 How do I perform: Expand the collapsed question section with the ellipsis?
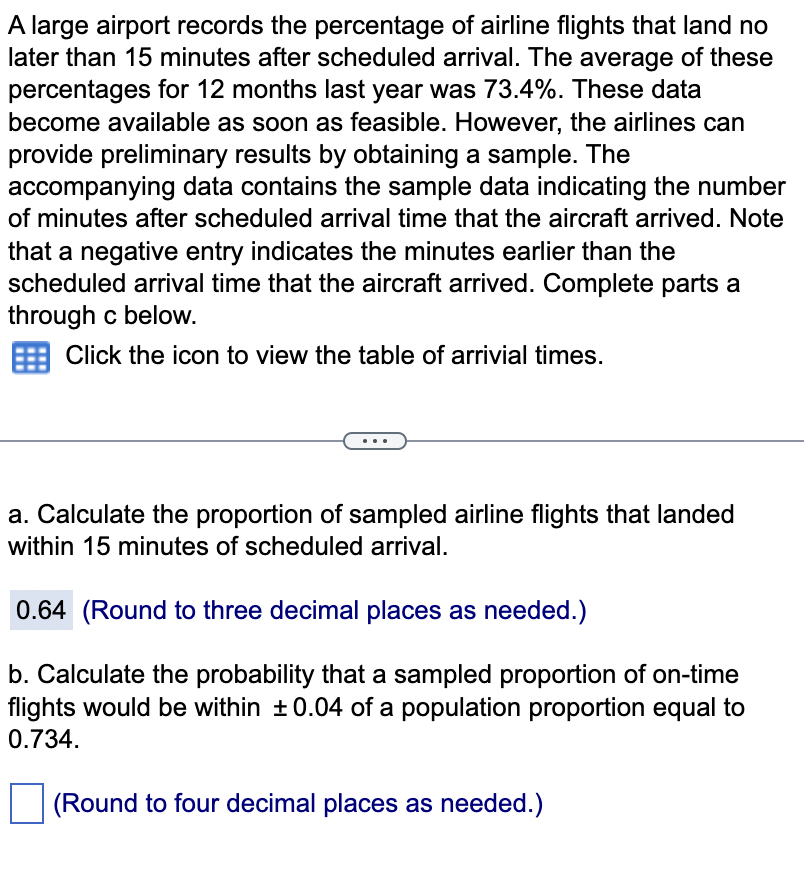pyautogui.click(x=374, y=440)
